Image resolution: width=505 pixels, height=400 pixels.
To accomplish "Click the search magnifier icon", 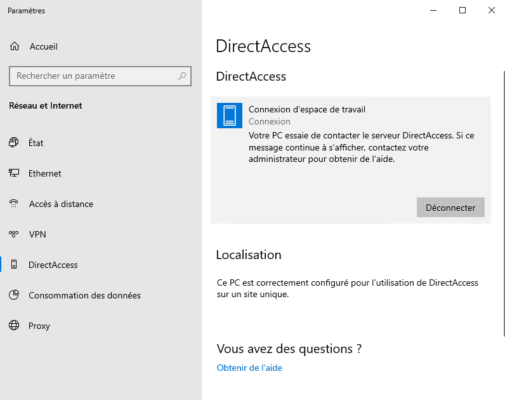I will [182, 76].
